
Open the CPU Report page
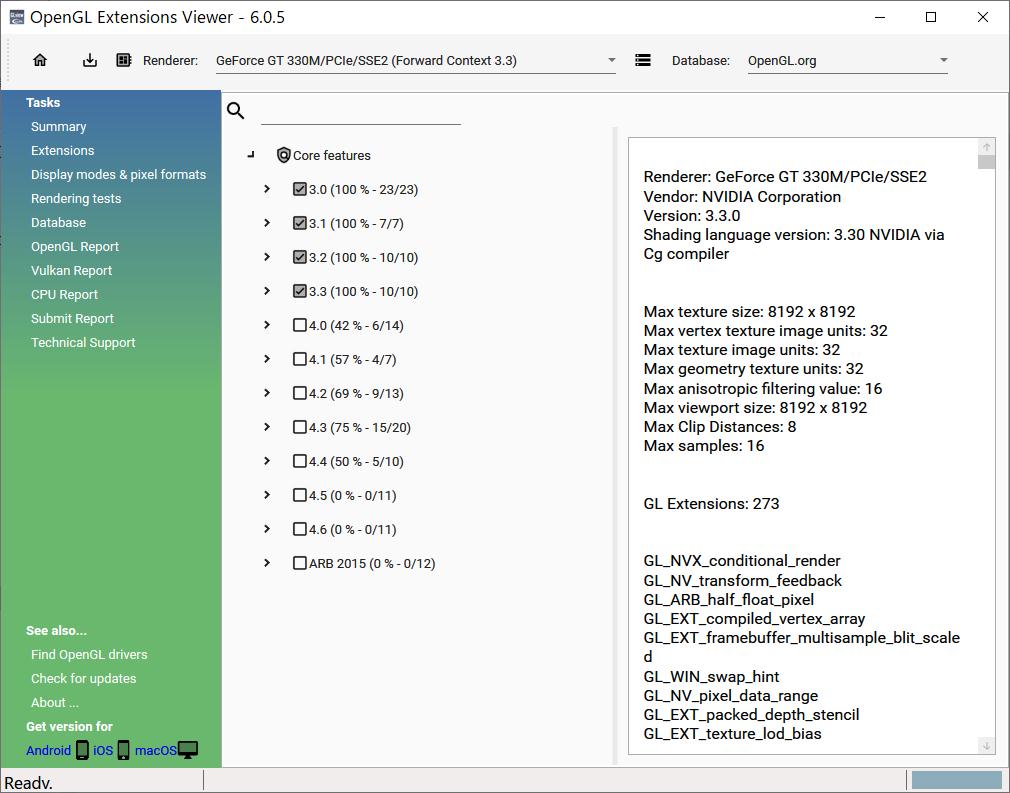click(x=64, y=294)
